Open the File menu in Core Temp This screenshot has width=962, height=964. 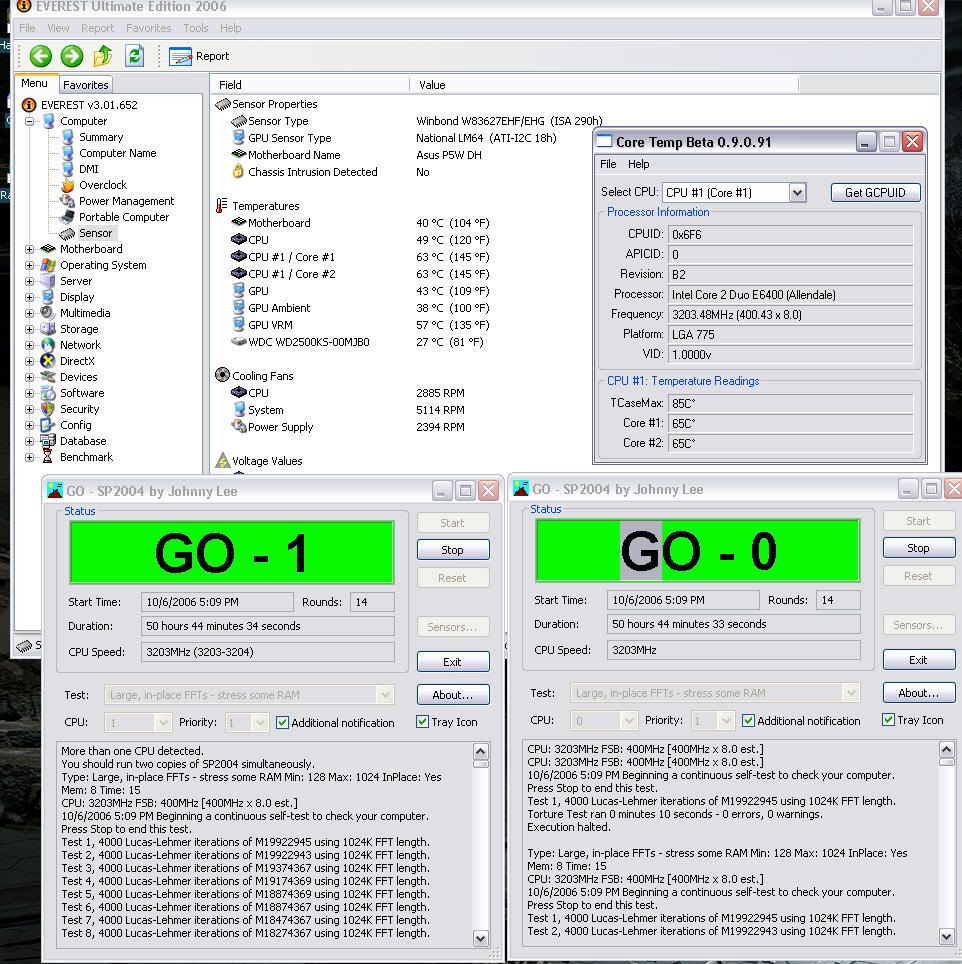click(x=608, y=164)
